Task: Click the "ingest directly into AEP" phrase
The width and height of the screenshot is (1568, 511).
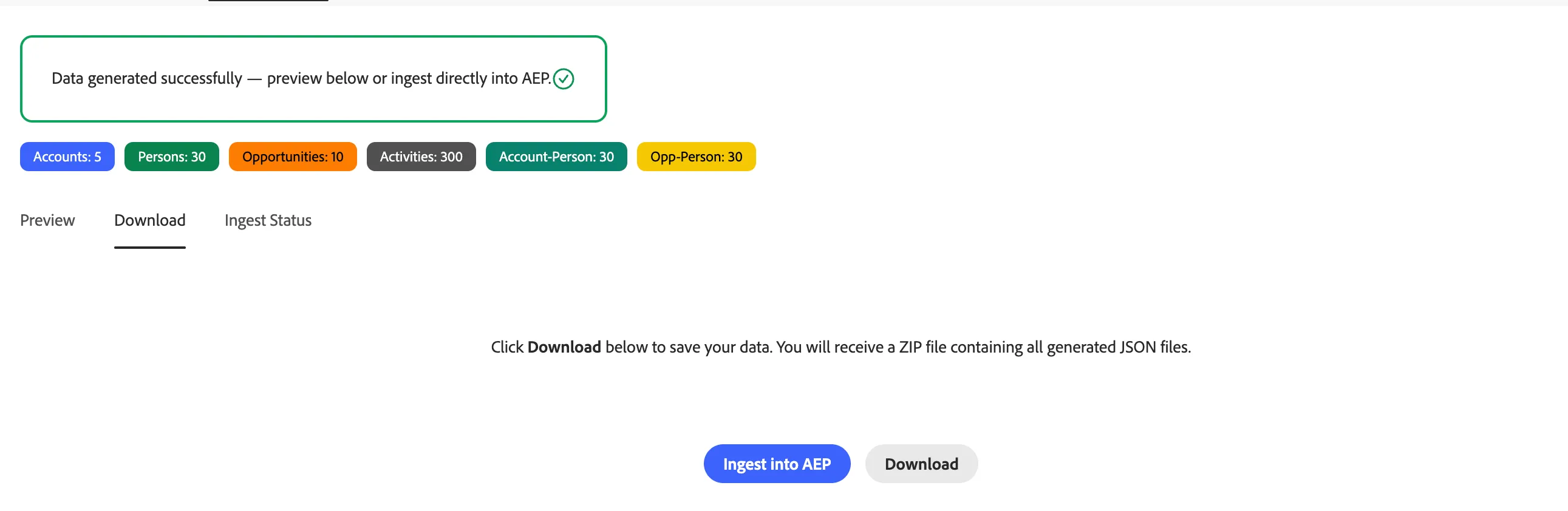Action: coord(470,78)
